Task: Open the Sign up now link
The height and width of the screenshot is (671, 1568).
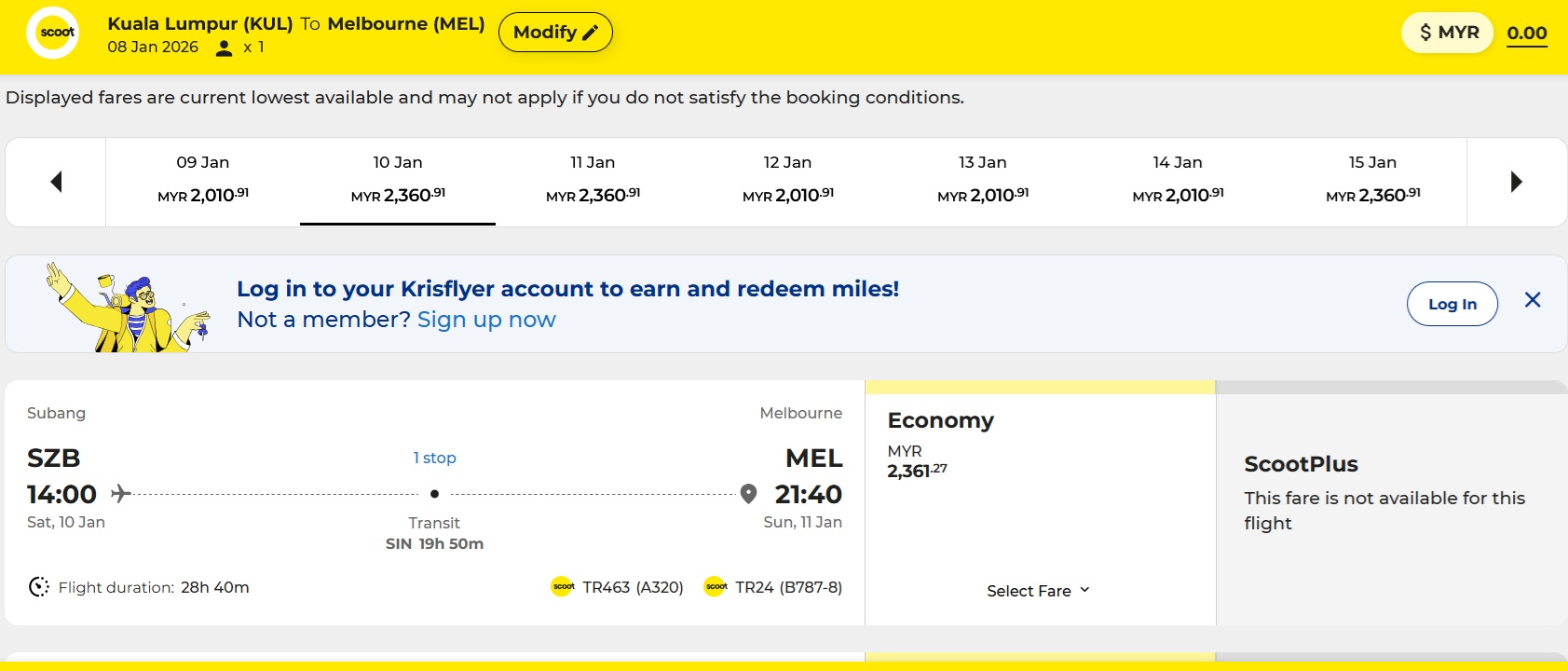Action: pos(486,320)
